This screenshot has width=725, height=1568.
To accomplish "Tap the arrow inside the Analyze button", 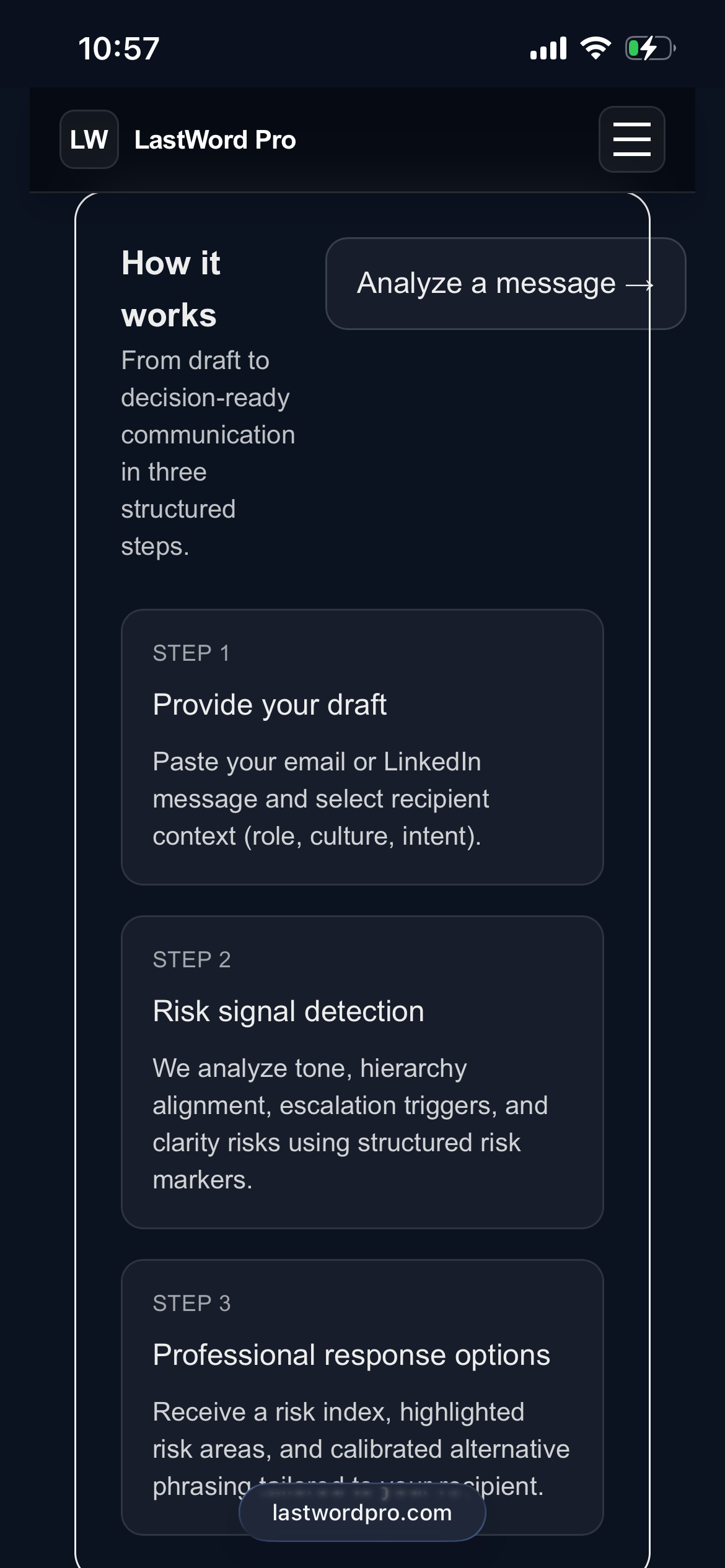I will pos(641,285).
